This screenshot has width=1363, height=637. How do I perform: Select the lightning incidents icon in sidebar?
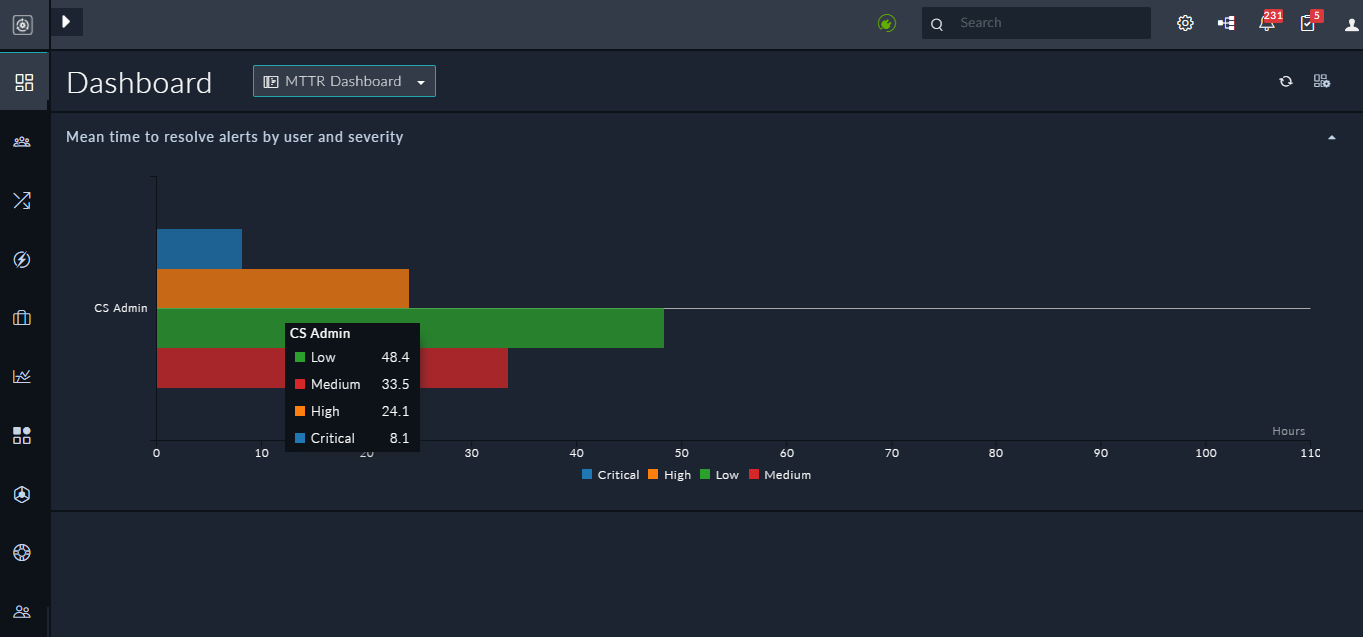click(x=22, y=258)
